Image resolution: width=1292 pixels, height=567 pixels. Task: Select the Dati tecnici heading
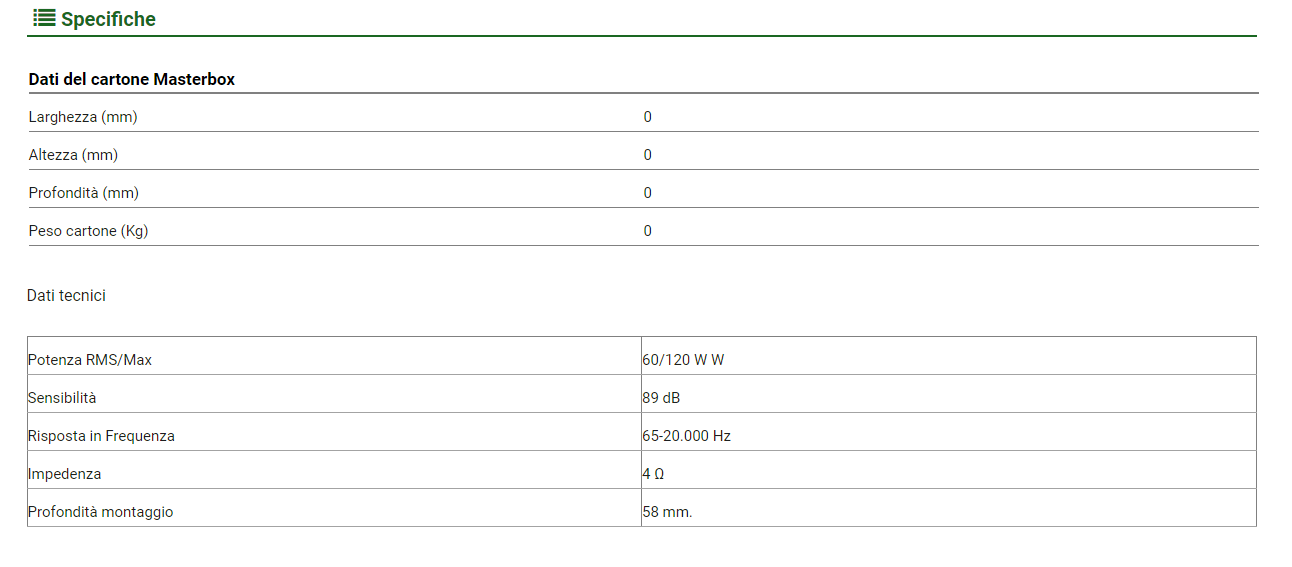click(66, 296)
